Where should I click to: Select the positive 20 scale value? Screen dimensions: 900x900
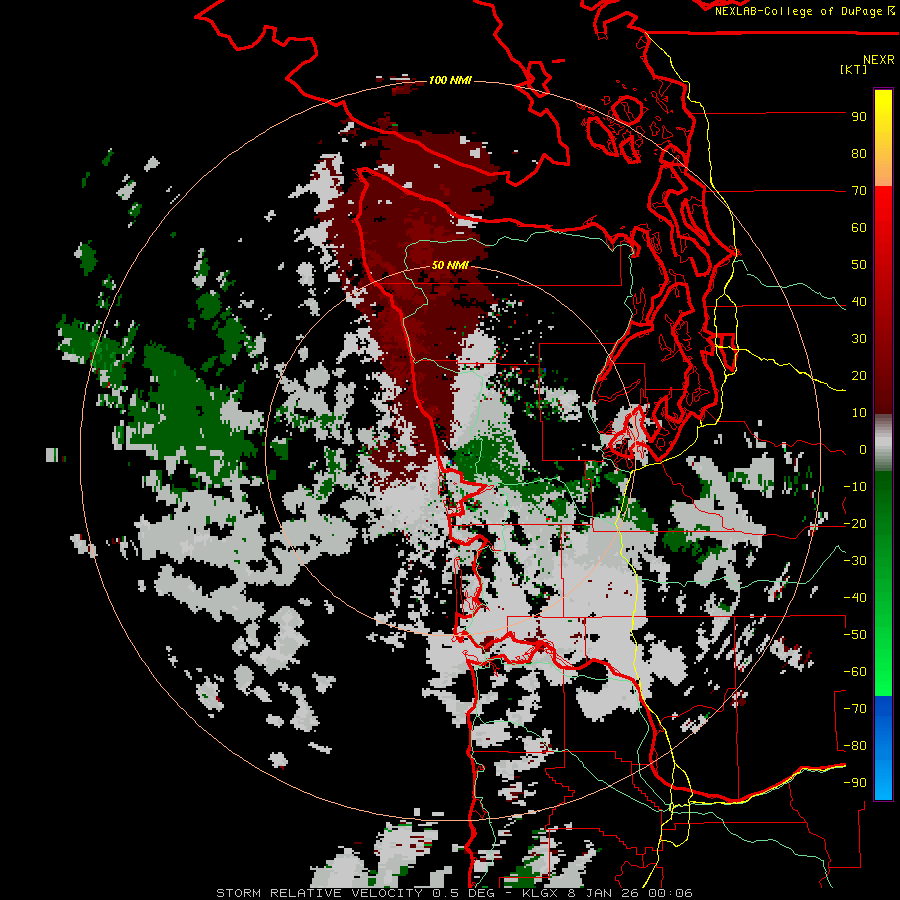click(859, 376)
